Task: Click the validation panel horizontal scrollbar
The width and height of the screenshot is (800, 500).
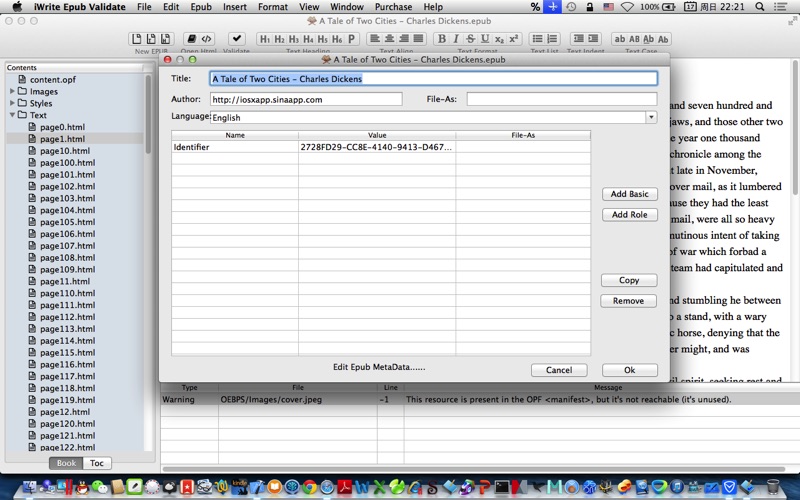Action: pos(473,469)
